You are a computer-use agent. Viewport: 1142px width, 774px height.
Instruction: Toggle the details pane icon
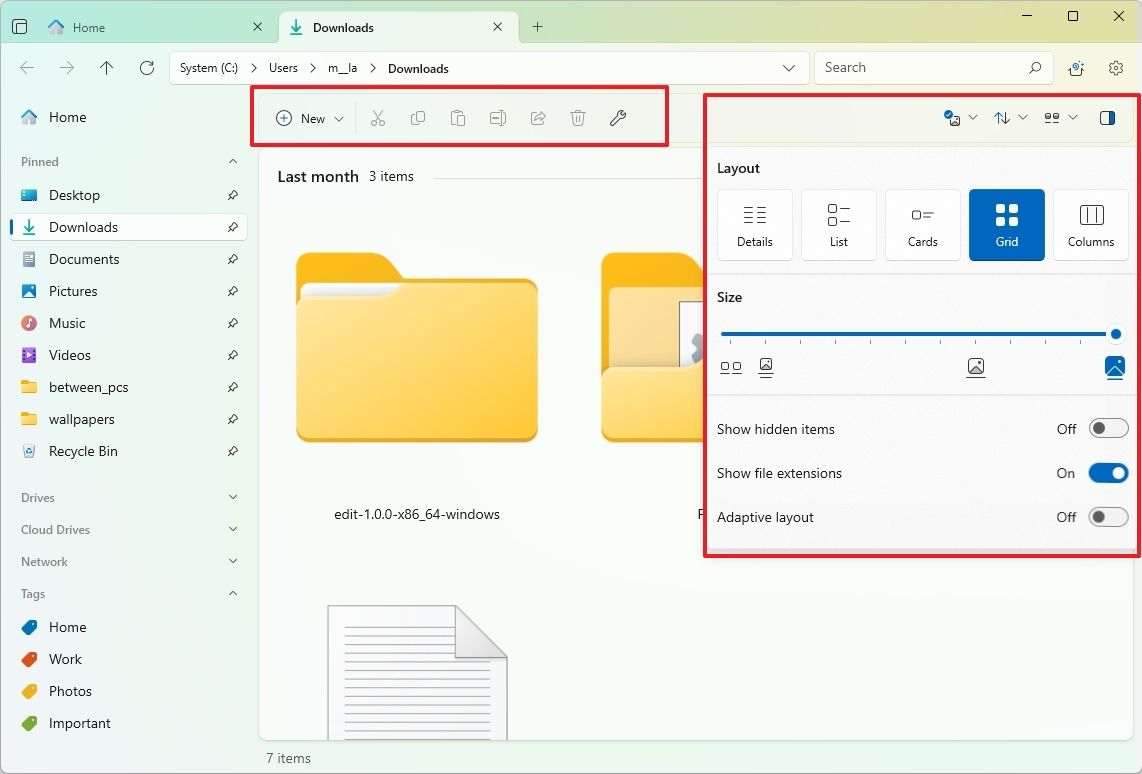pos(1107,117)
